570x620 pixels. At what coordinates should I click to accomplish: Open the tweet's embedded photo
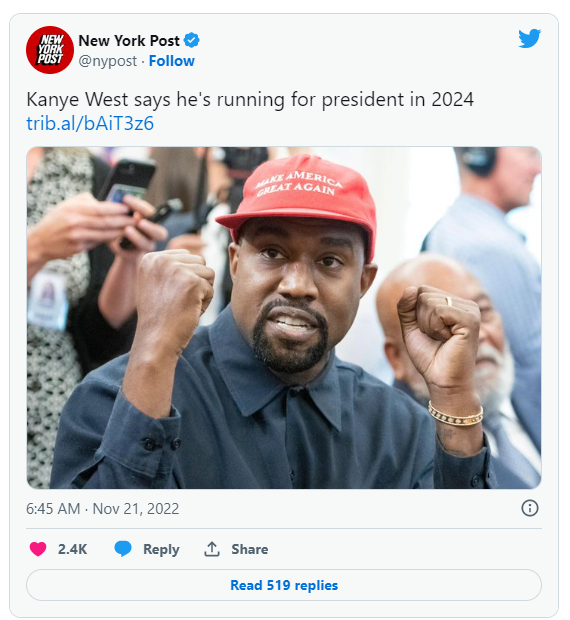point(284,318)
